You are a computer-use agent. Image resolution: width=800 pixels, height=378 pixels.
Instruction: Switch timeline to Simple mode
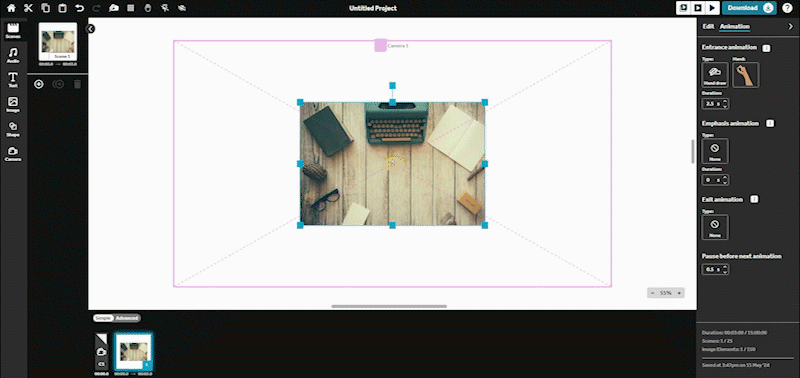(x=103, y=318)
